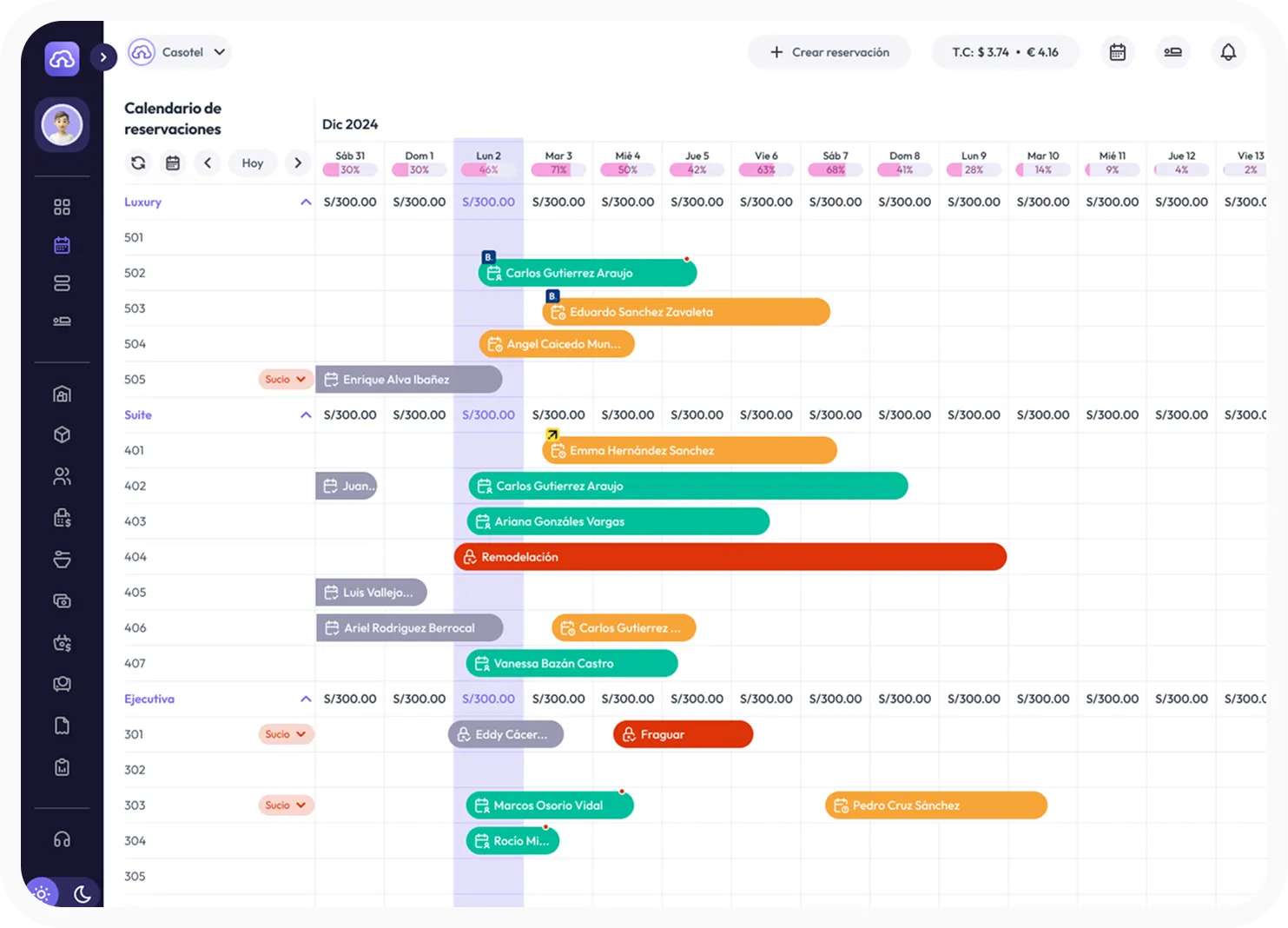Open the date picker calendar icon
The width and height of the screenshot is (1288, 928).
tap(173, 162)
